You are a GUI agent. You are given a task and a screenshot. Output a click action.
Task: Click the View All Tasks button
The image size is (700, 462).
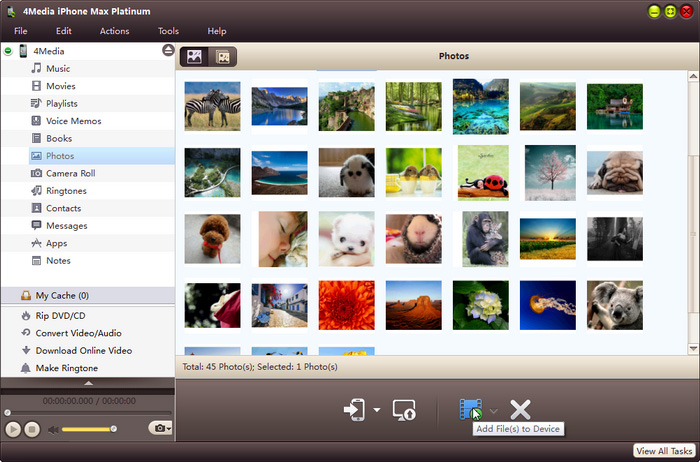click(x=664, y=451)
